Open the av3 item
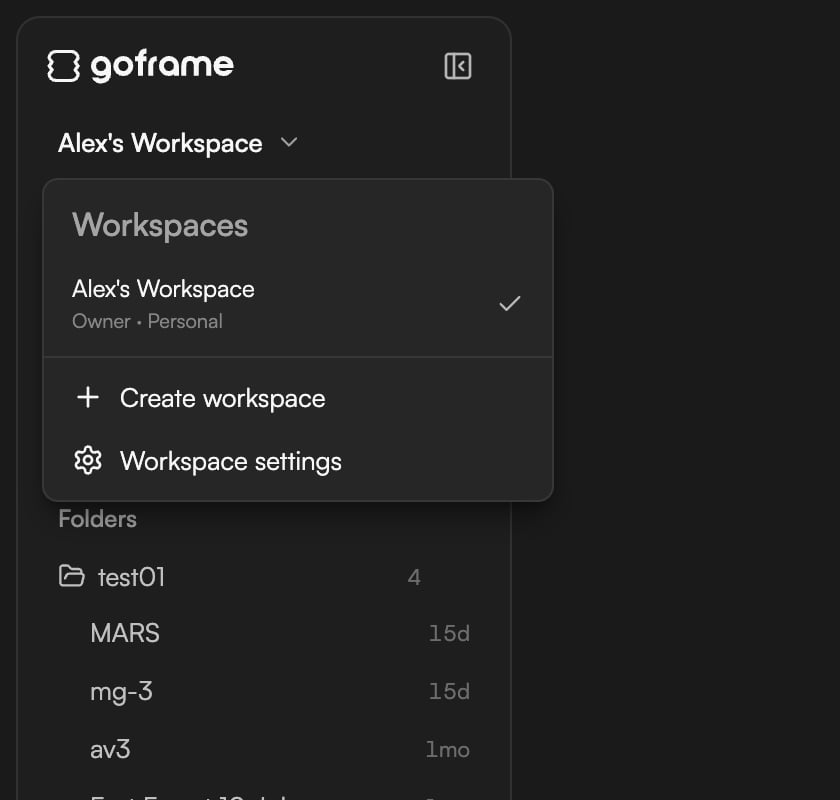This screenshot has width=840, height=800. click(280, 750)
